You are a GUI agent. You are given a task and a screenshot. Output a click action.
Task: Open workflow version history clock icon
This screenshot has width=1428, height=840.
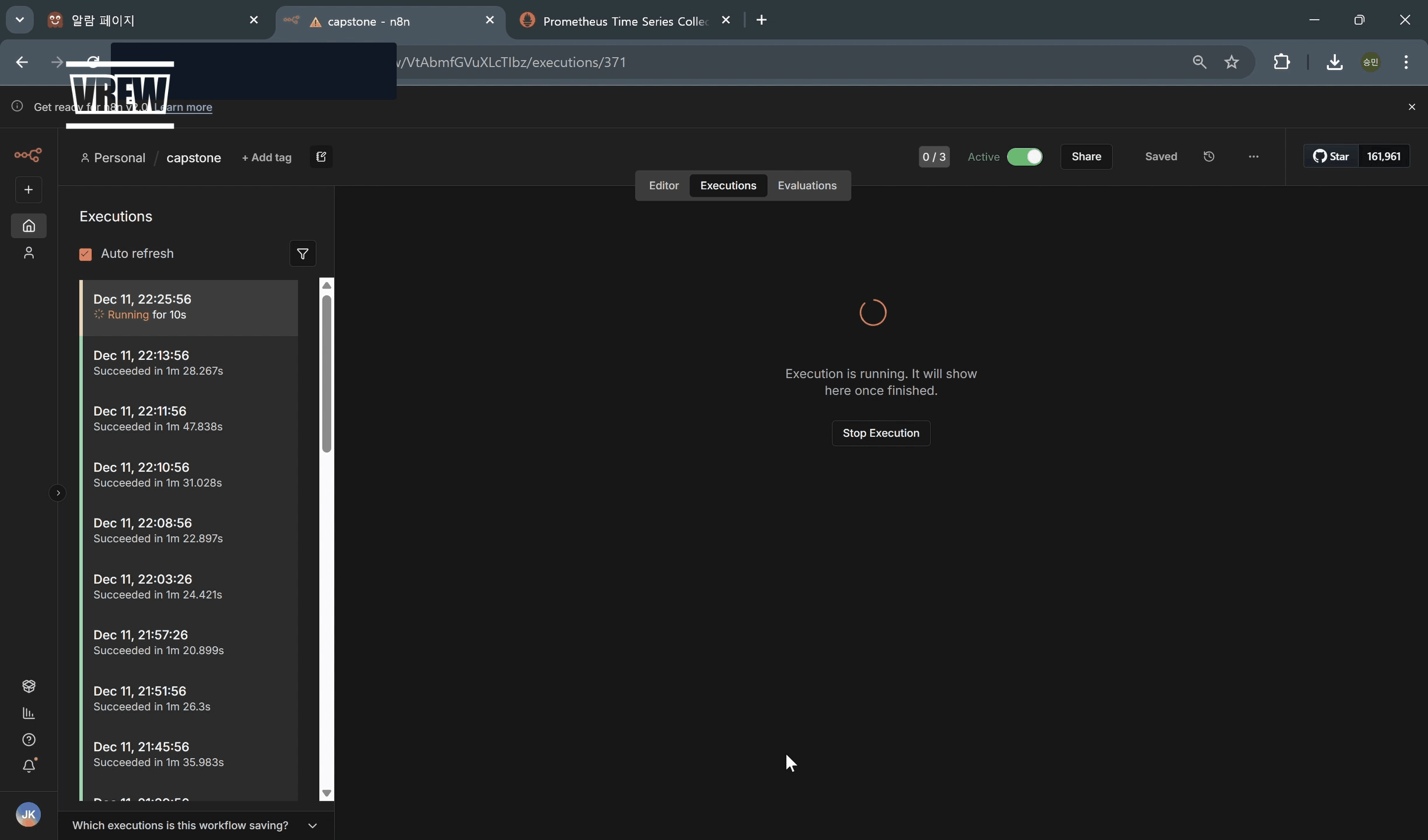(1209, 156)
